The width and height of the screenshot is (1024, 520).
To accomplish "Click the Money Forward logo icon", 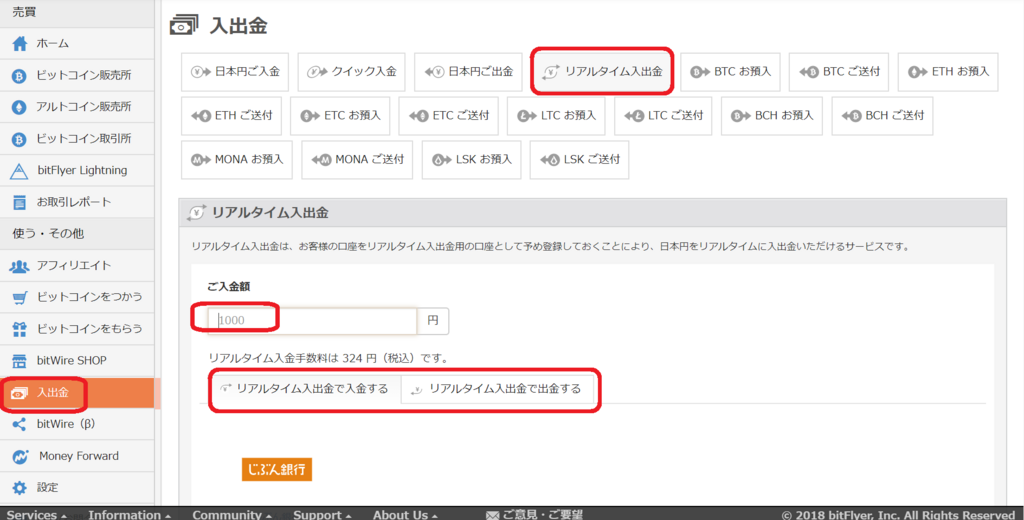I will (x=20, y=457).
